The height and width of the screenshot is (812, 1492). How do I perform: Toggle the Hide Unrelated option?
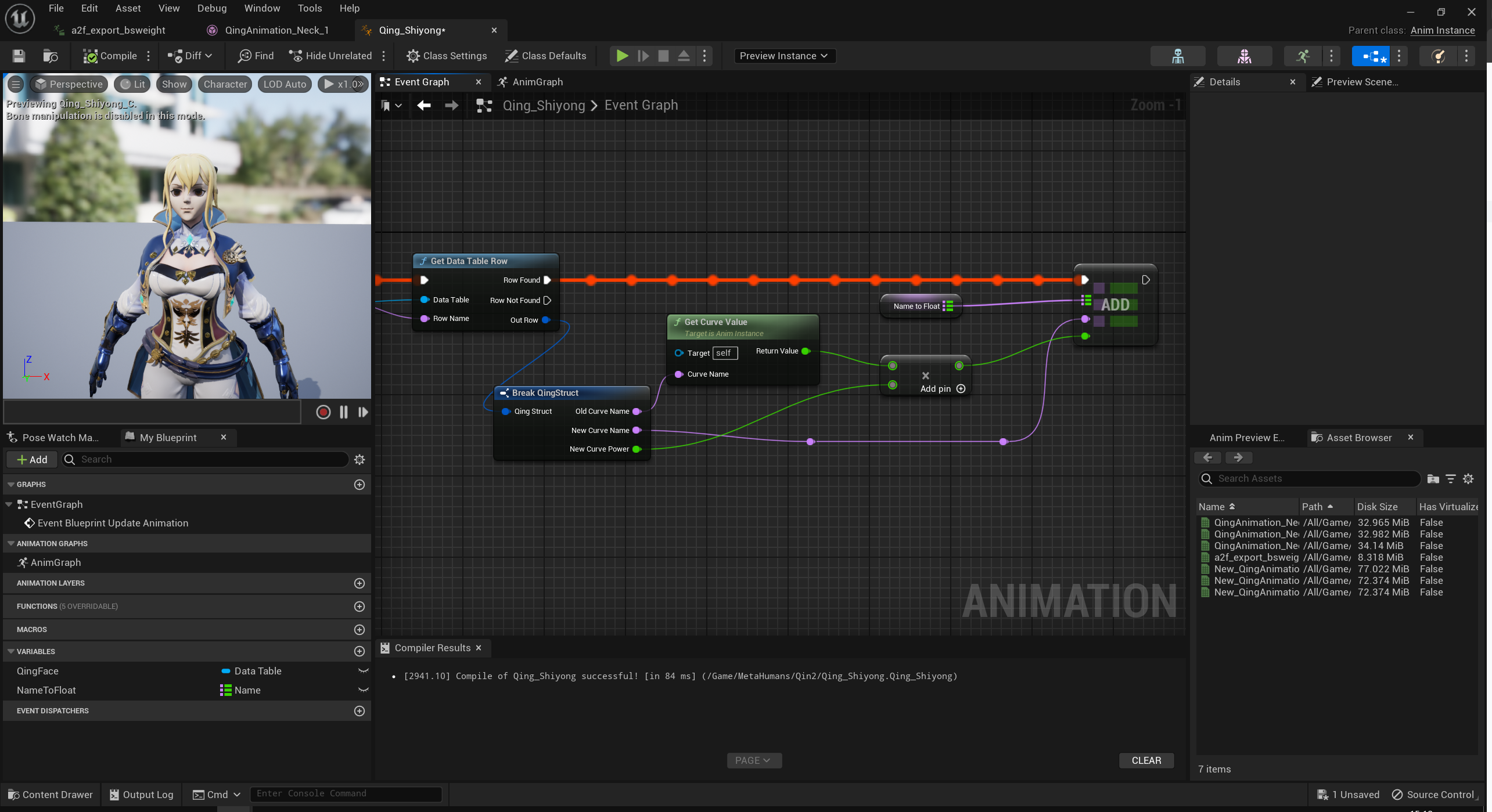tap(330, 56)
